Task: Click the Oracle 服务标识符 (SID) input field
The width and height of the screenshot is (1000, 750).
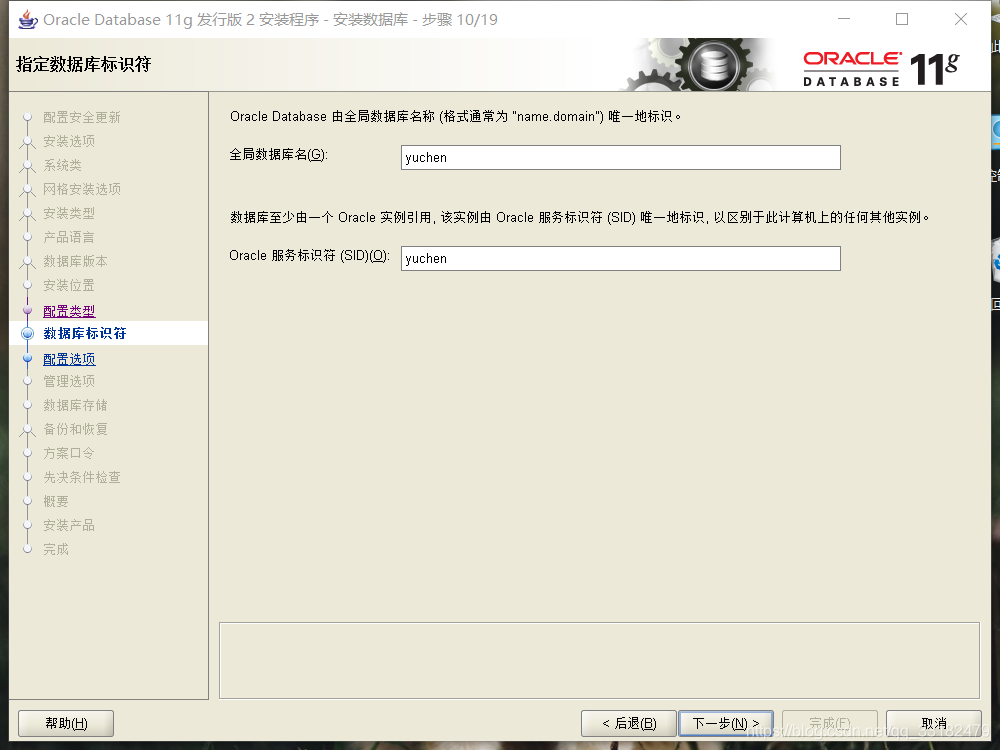Action: (621, 258)
